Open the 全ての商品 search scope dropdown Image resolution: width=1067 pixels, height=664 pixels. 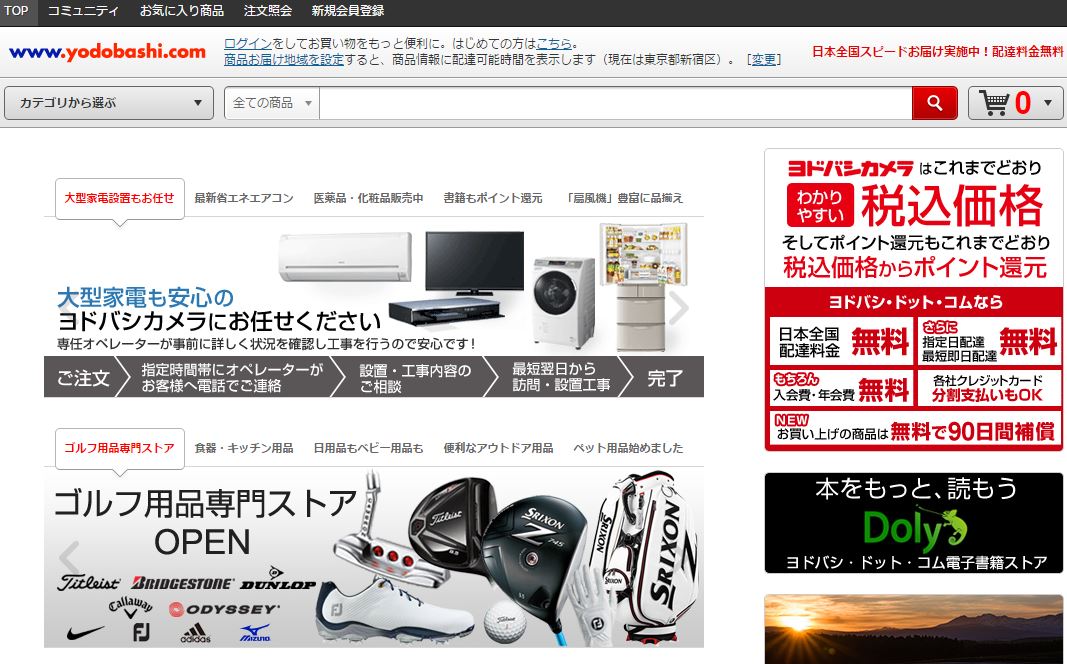272,103
